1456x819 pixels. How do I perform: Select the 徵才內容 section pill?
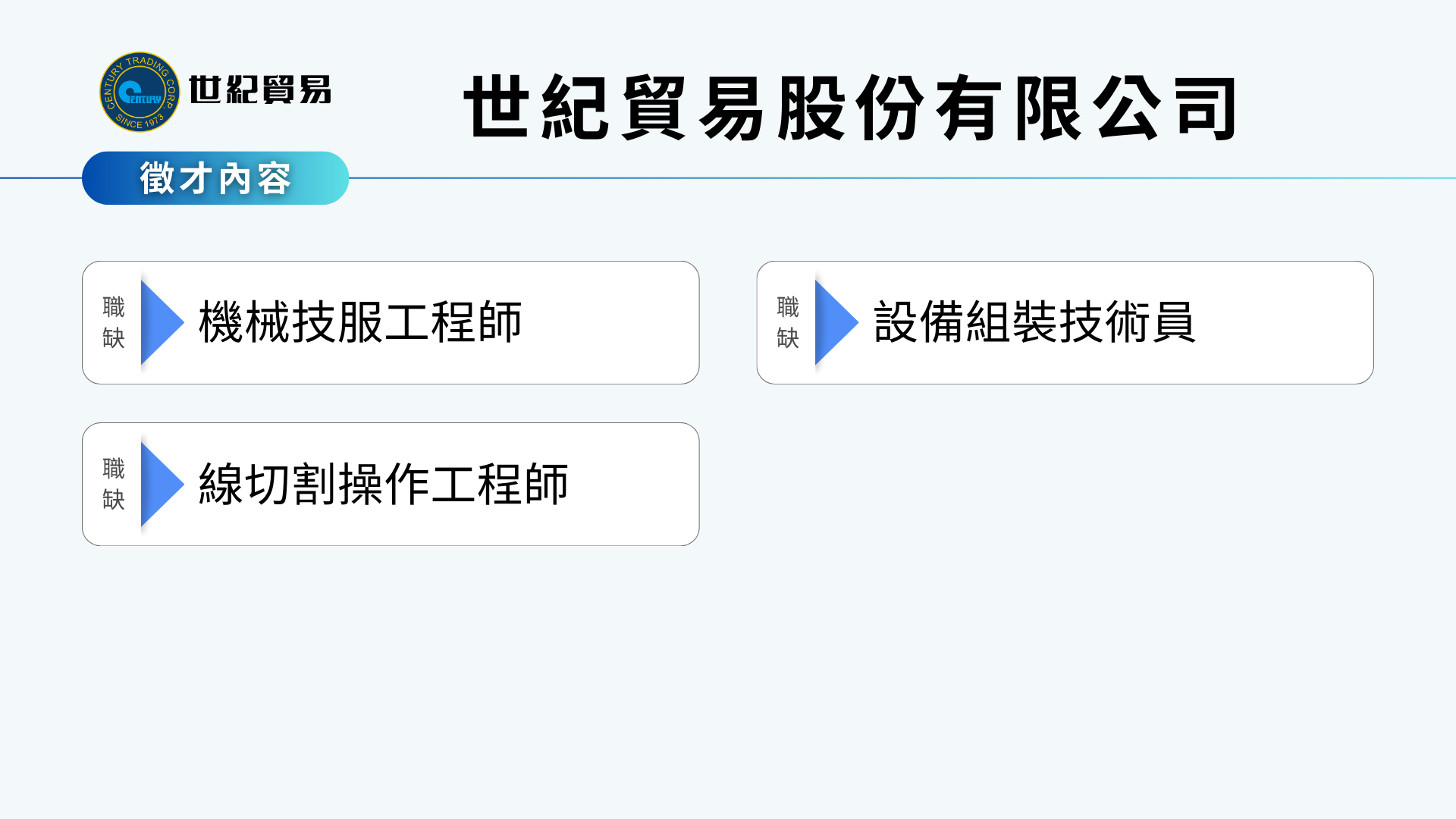pyautogui.click(x=215, y=178)
